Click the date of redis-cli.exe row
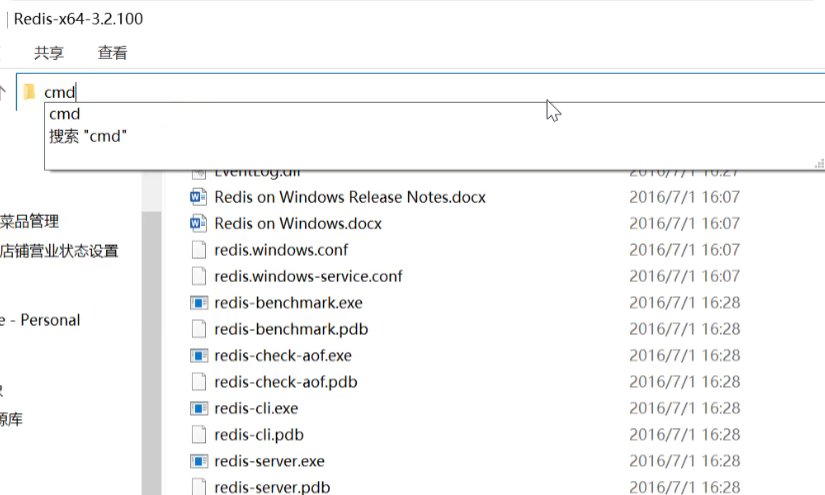This screenshot has width=825, height=495. click(685, 408)
